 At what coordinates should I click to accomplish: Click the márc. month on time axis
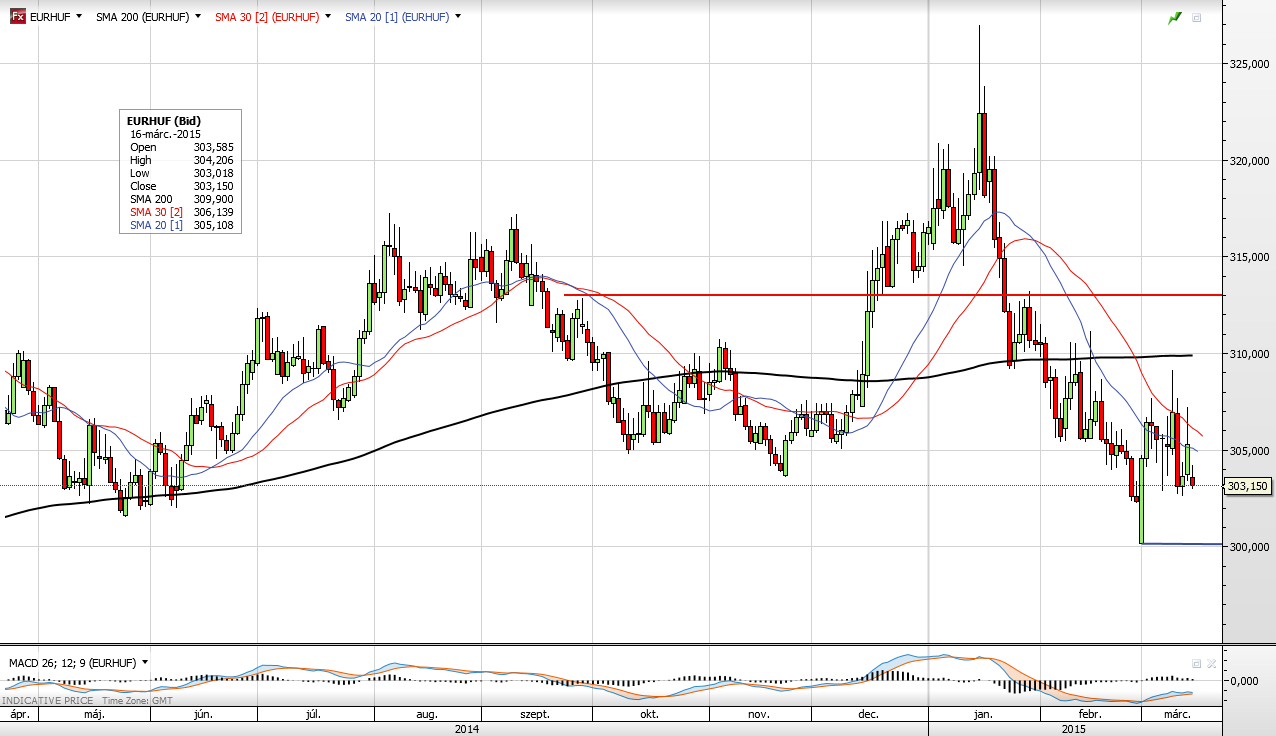[1178, 715]
